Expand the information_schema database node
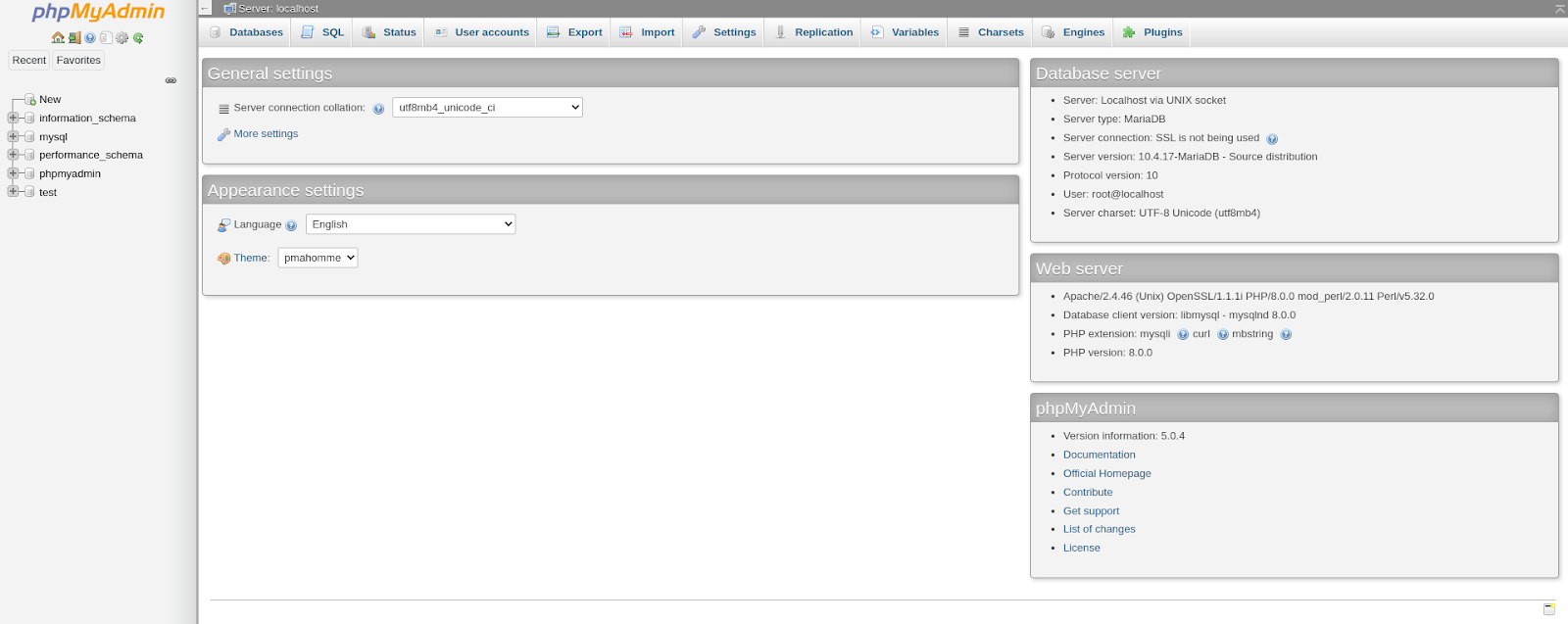 click(x=14, y=118)
